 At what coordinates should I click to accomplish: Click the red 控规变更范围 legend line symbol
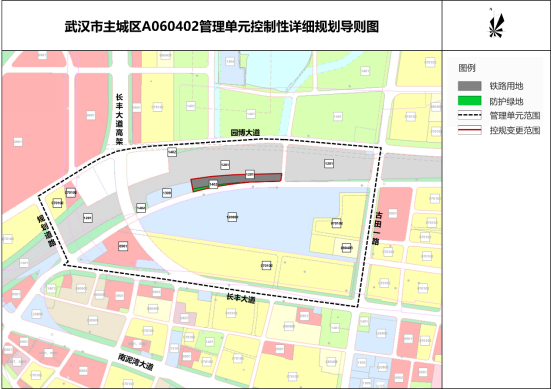click(469, 130)
